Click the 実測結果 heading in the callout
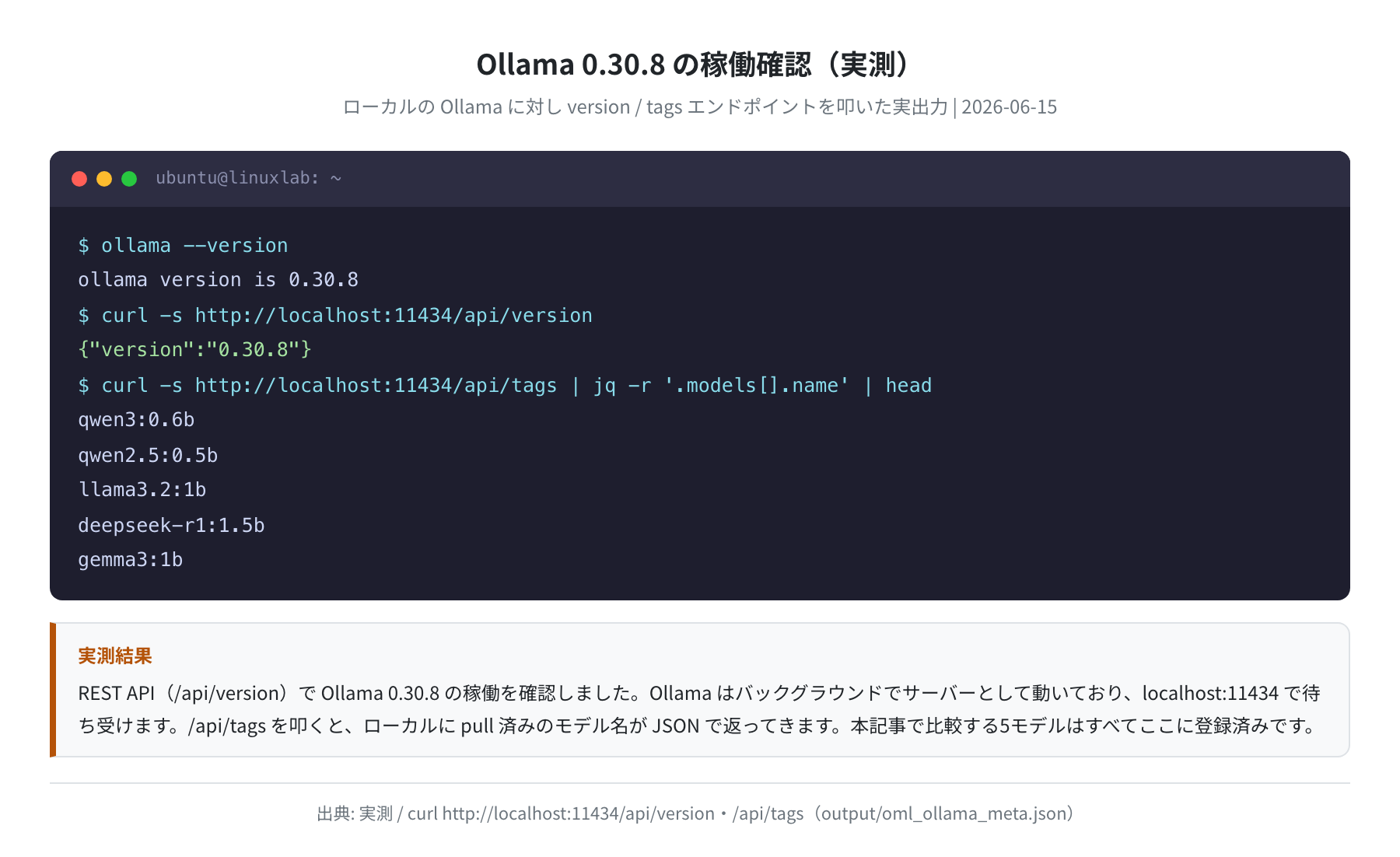This screenshot has height=857, width=1400. 115,656
